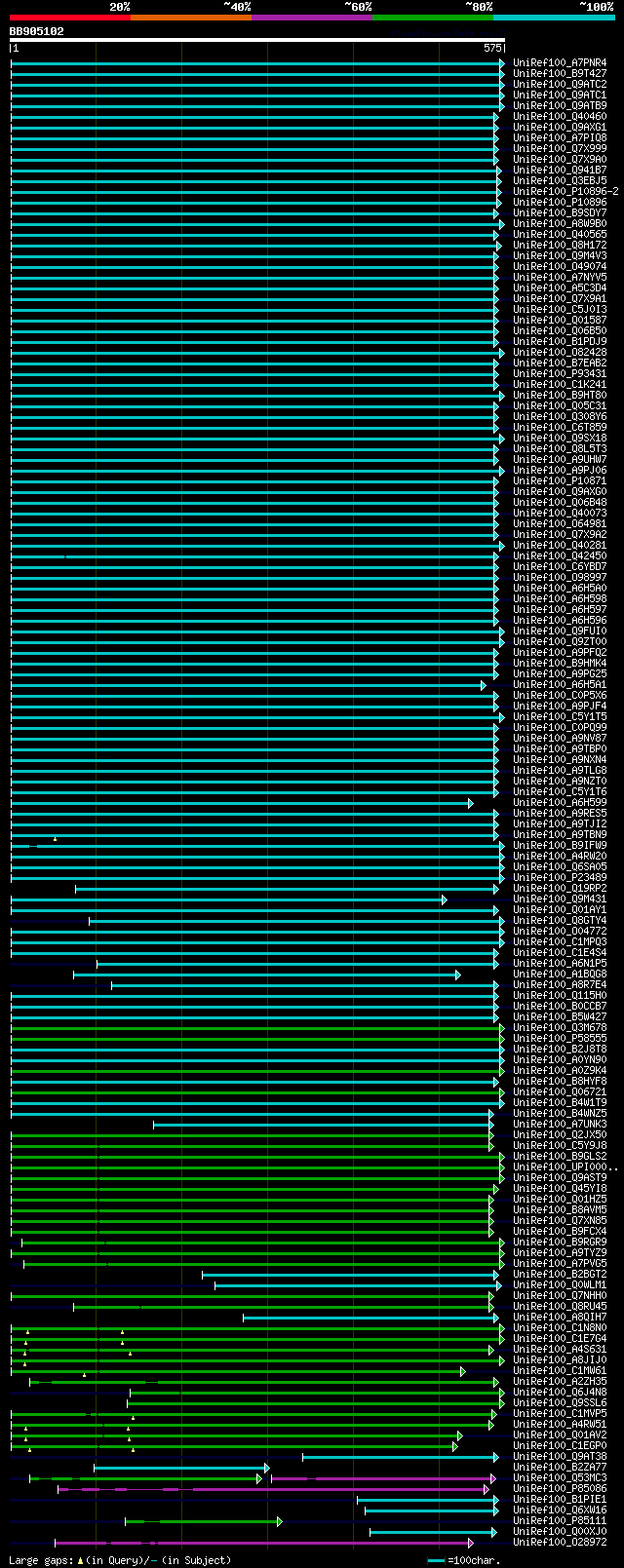The width and height of the screenshot is (624, 1568).
Task: Select hit label UniRef100_B9IFW9
Action: point(560,846)
